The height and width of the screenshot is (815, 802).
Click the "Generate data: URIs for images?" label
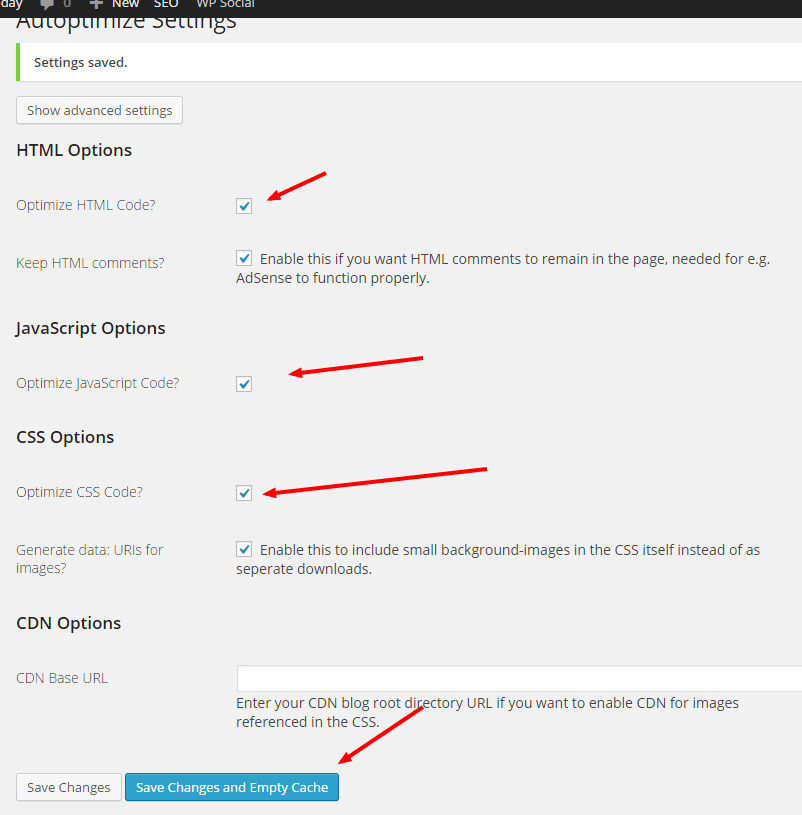click(x=89, y=559)
